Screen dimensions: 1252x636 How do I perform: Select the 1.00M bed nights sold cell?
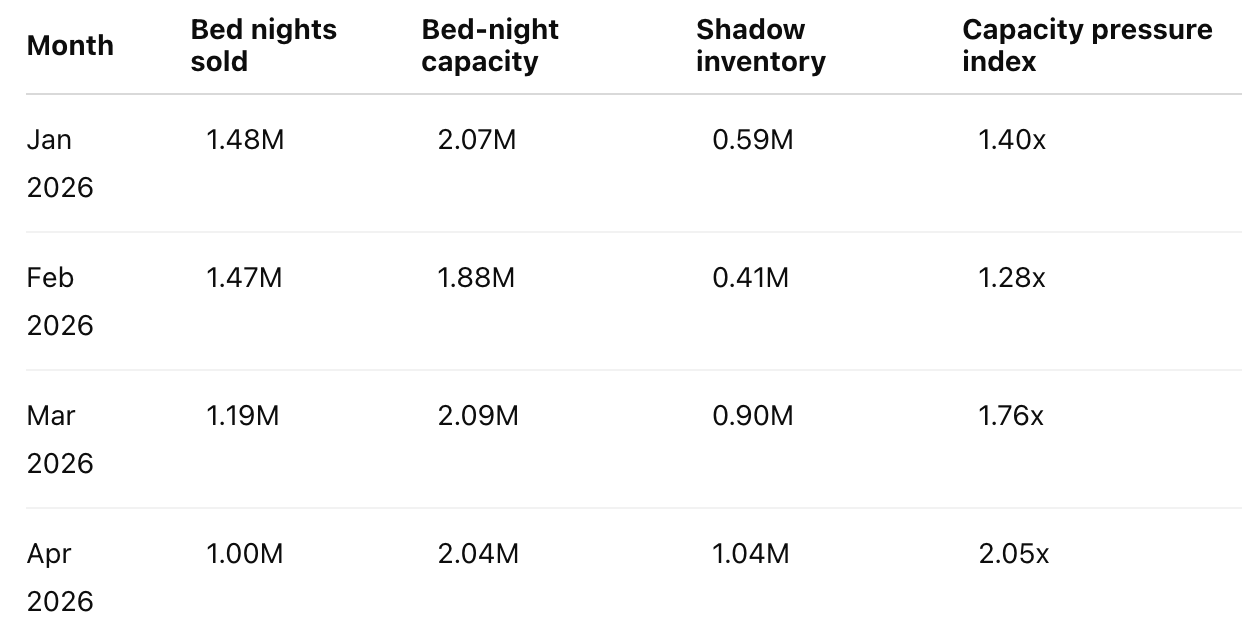245,554
